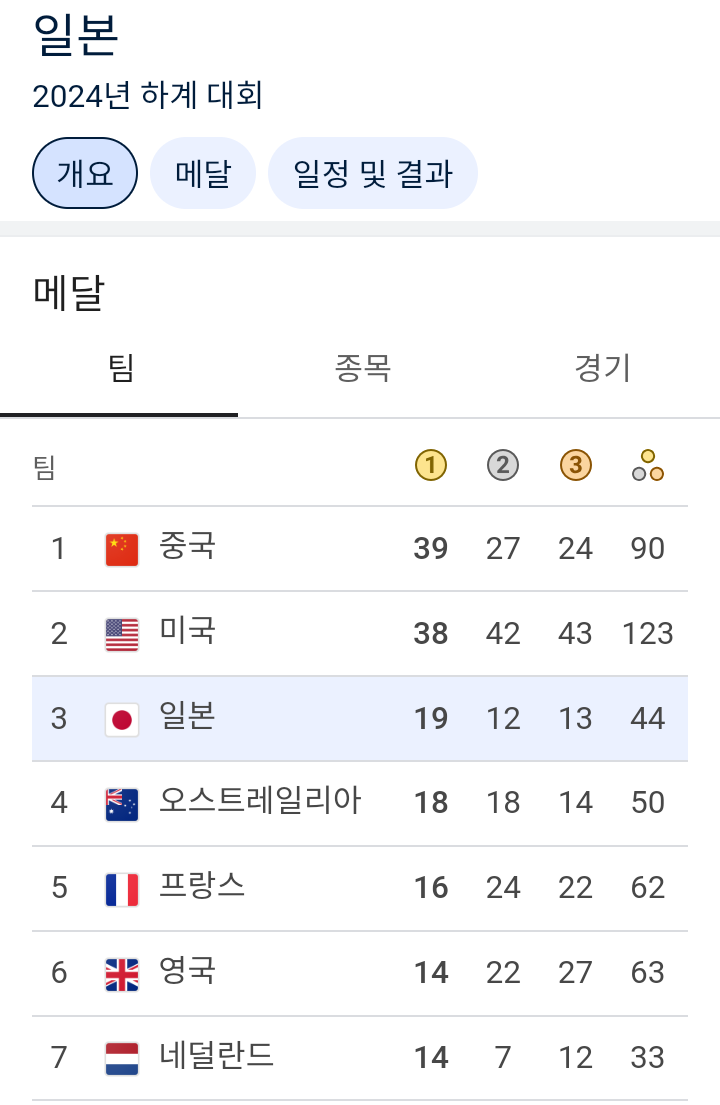Click the Japan flag icon
The width and height of the screenshot is (720, 1105).
tap(122, 719)
